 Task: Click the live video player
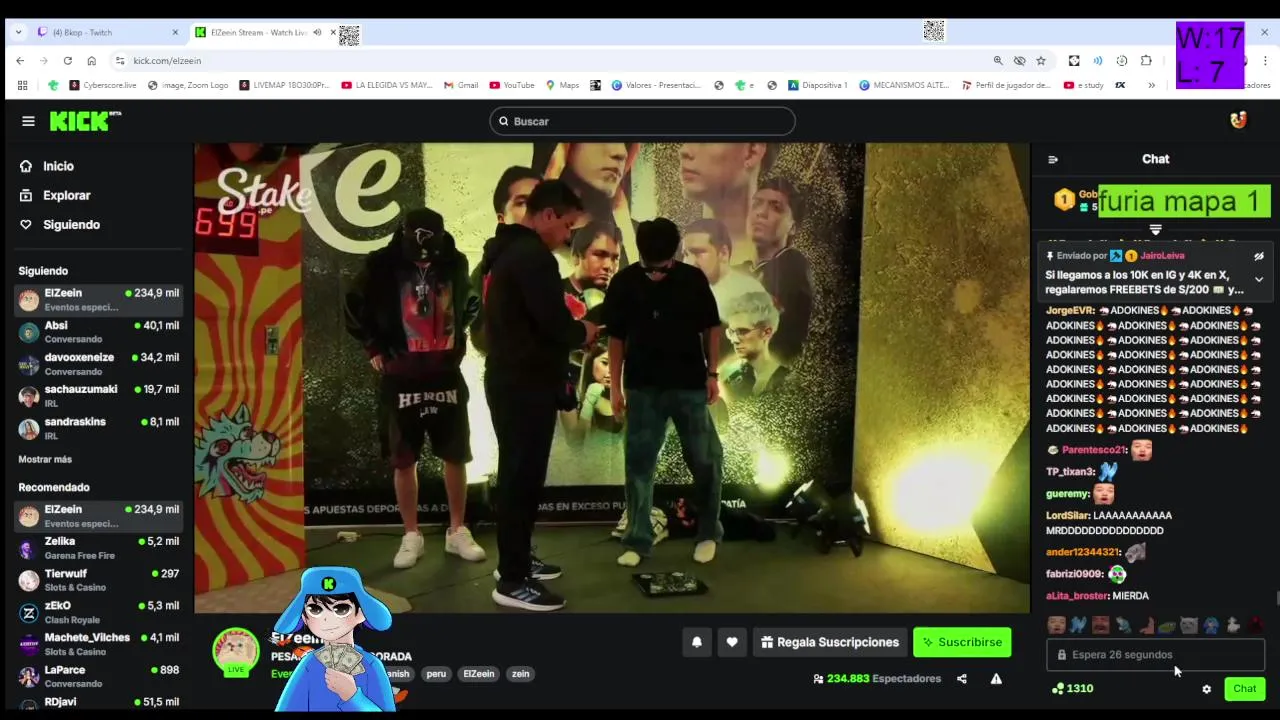(612, 378)
